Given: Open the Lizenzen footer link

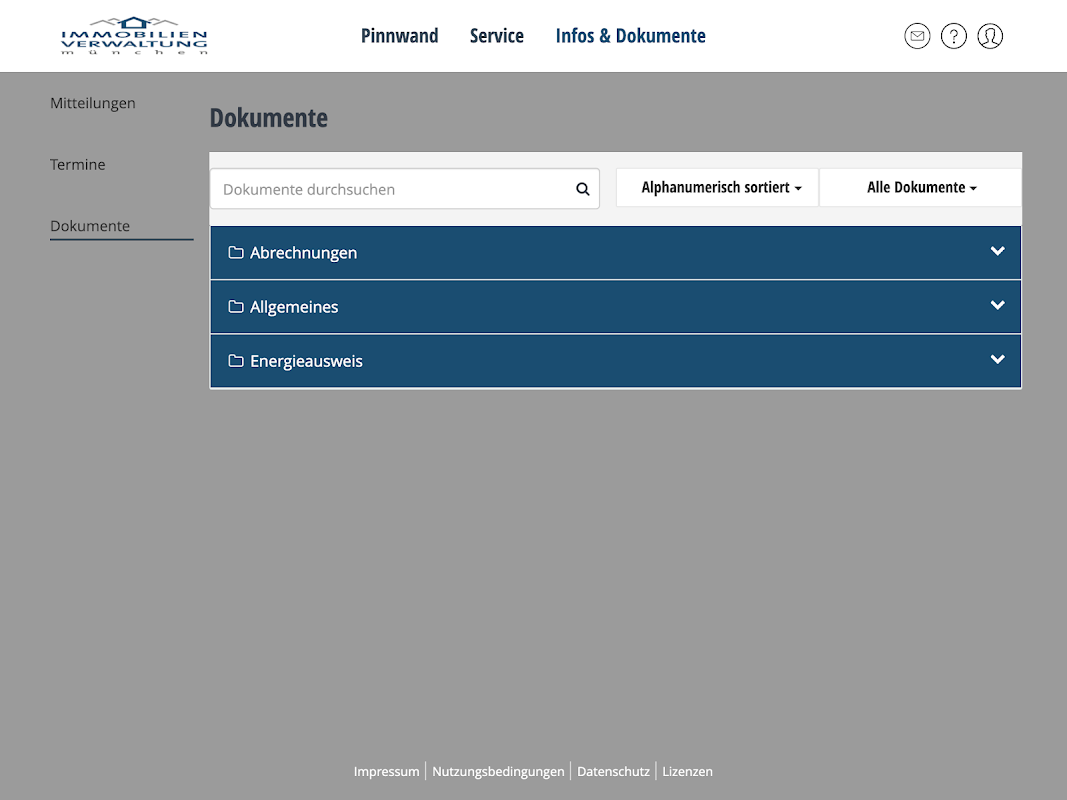Looking at the screenshot, I should click(687, 771).
